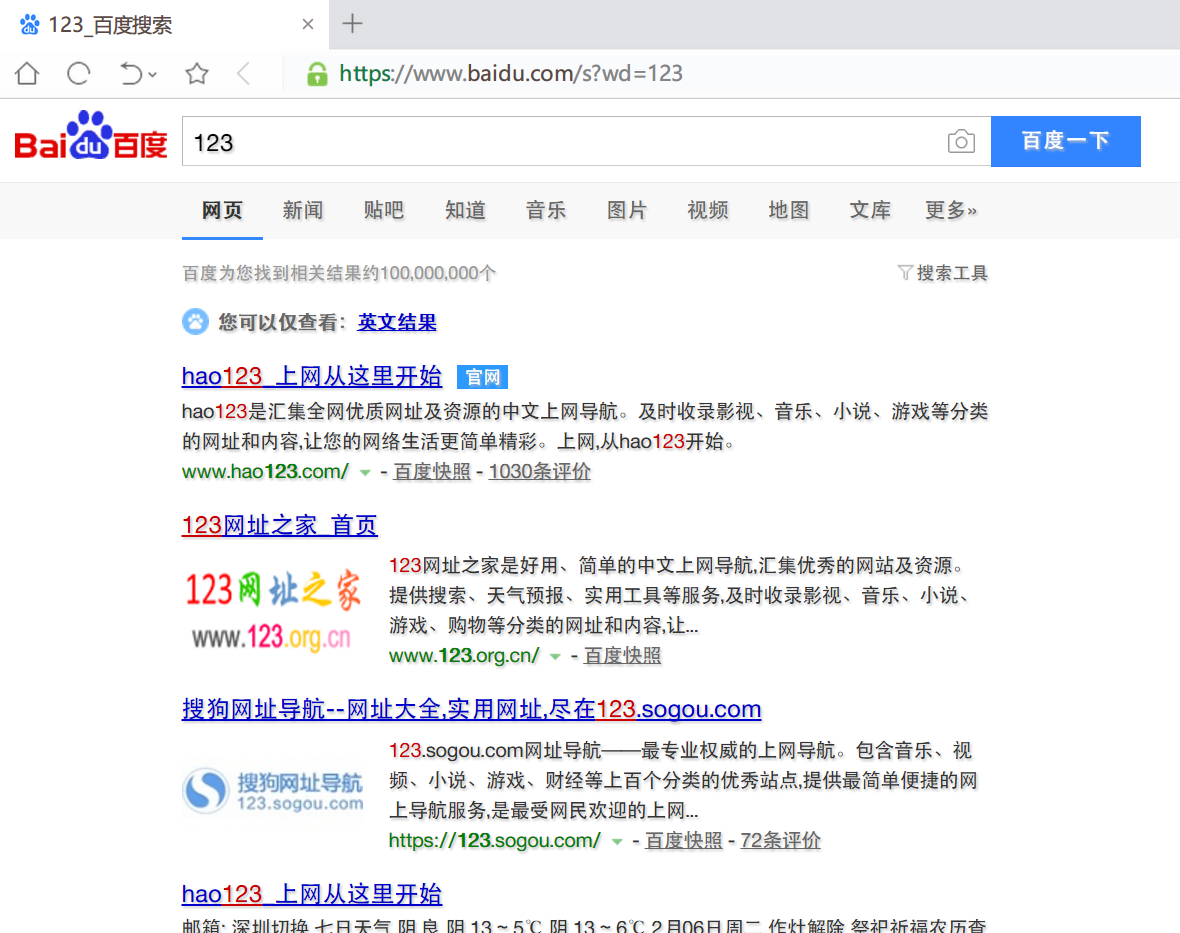Click the green security lock icon
This screenshot has height=933, width=1180.
click(x=317, y=73)
